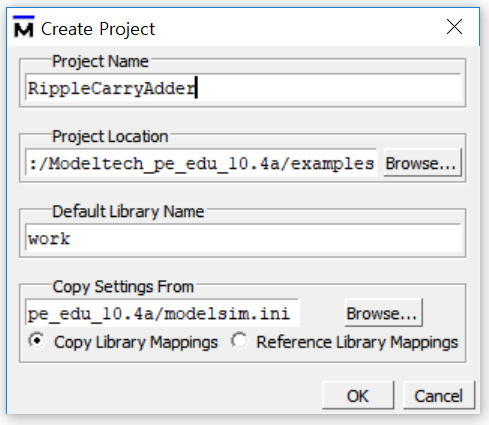Close the Create Project dialog with X
489x425 pixels.
[x=454, y=27]
